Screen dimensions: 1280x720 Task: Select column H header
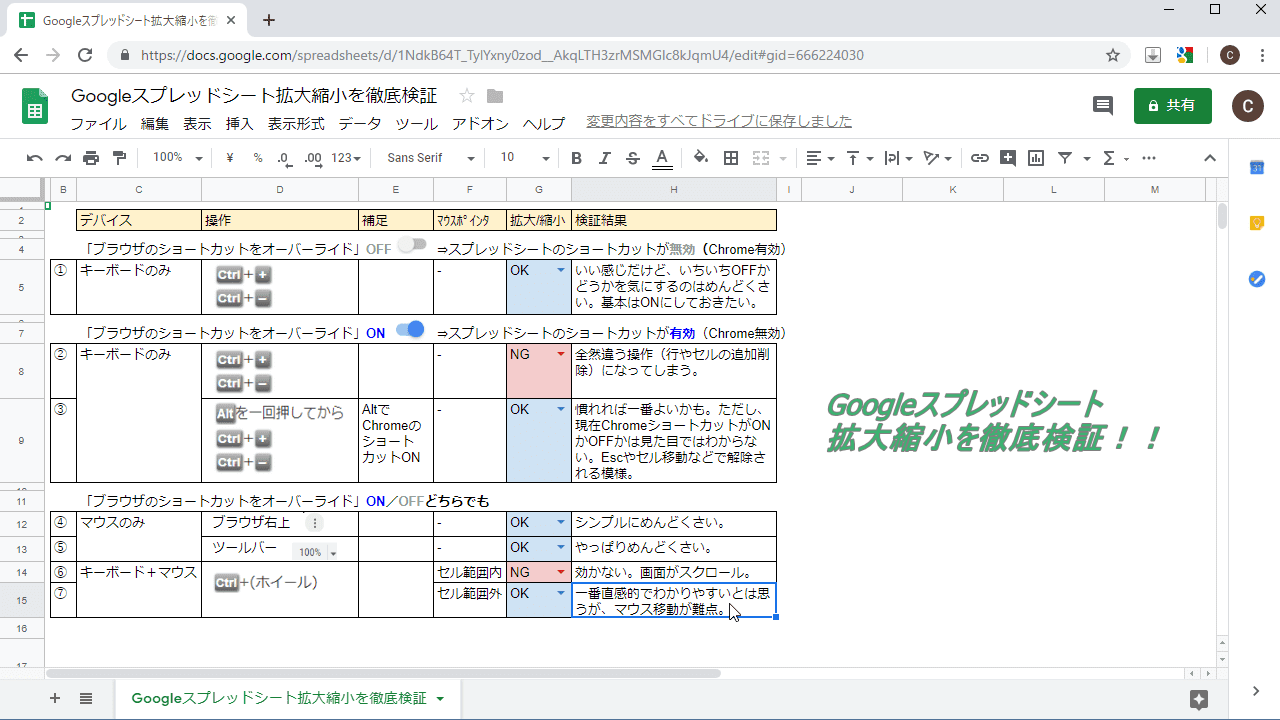[x=674, y=190]
